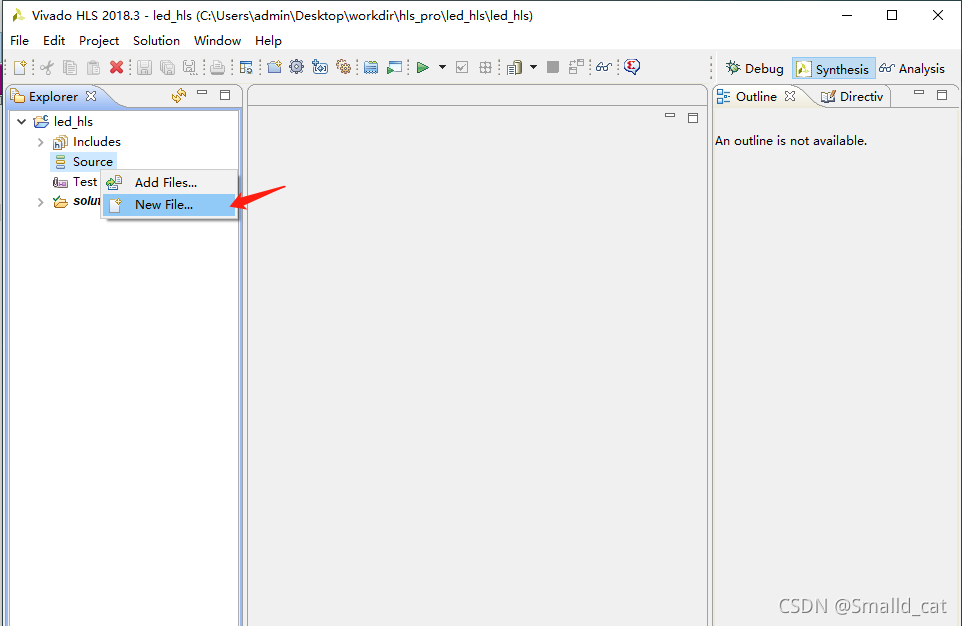The image size is (962, 626).
Task: Minimize the center editor area
Action: (x=670, y=115)
